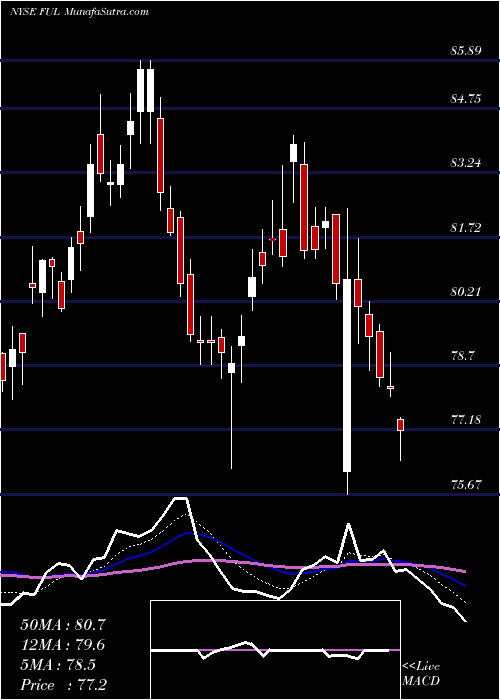Click the 77.18 price level label
Screen dimensions: 500x700
[x=466, y=420]
